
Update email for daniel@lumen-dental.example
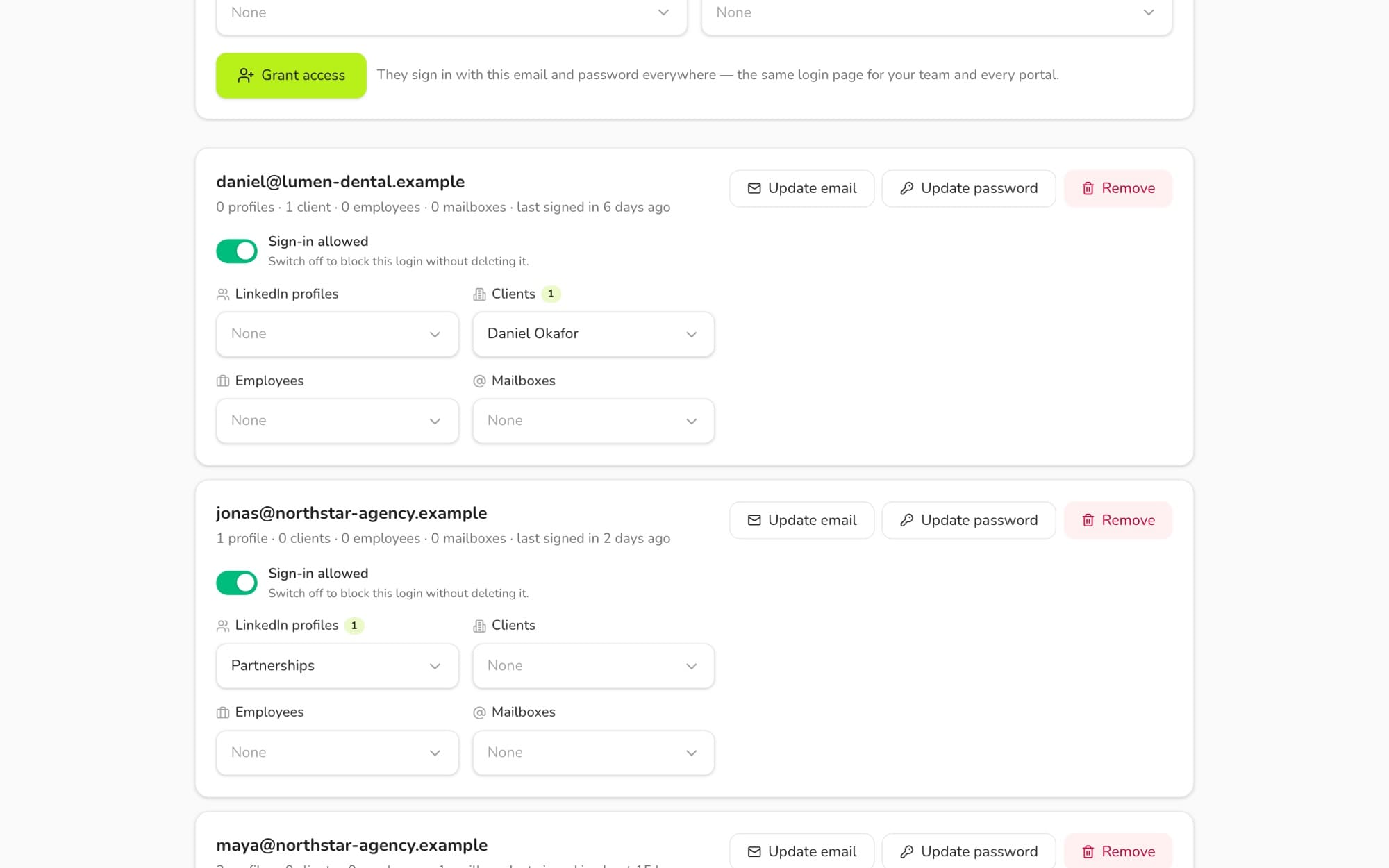[801, 188]
